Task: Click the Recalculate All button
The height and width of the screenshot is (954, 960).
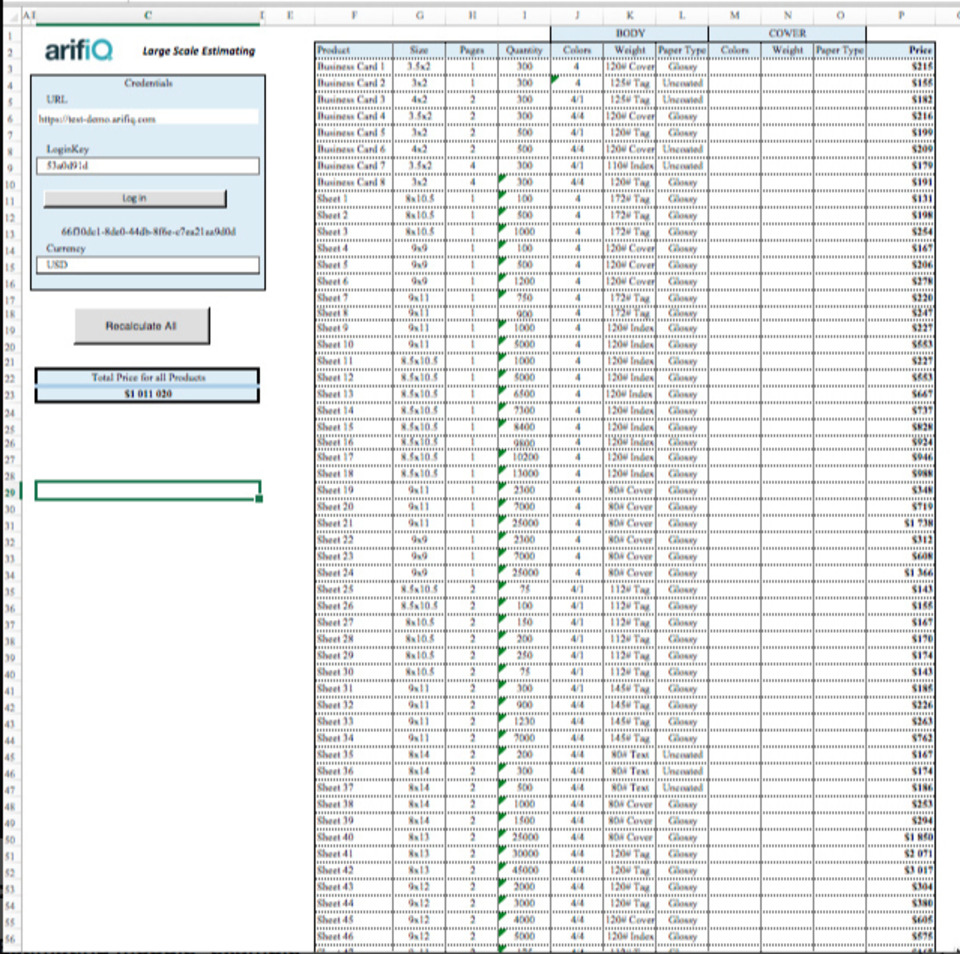Action: 141,326
